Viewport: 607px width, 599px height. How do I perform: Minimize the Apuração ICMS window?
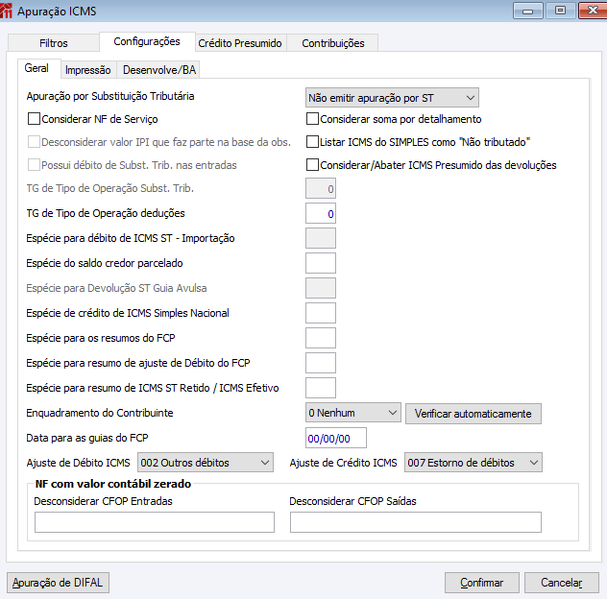coord(528,11)
